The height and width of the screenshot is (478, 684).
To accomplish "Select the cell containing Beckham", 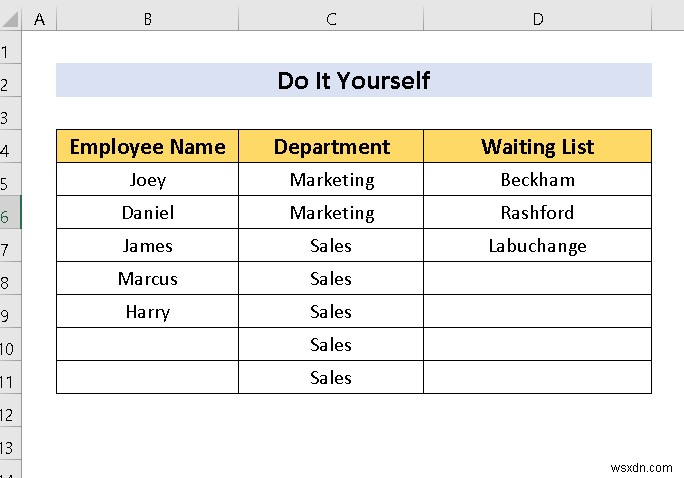I will pyautogui.click(x=538, y=180).
